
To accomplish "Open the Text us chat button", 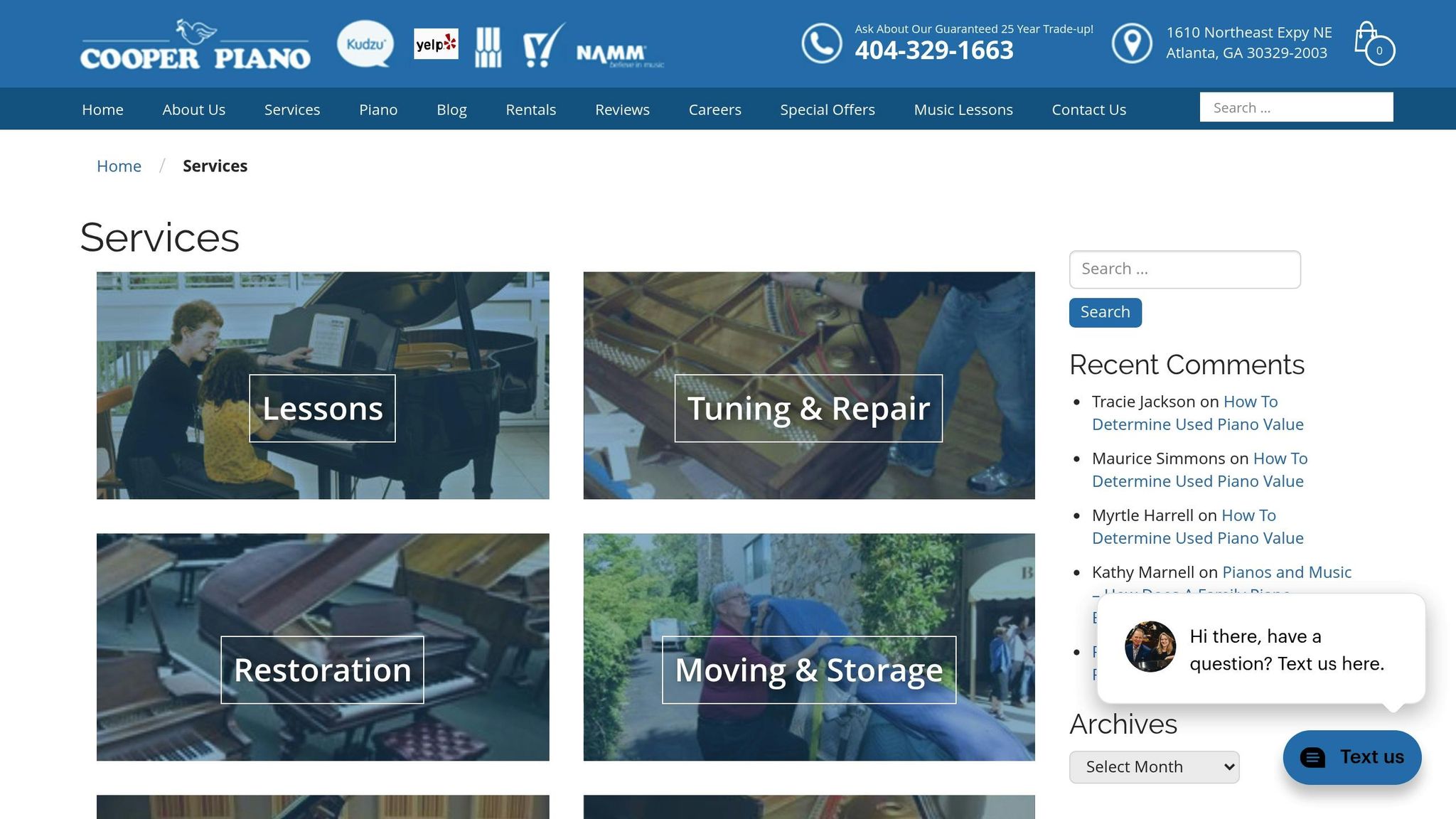I will pyautogui.click(x=1351, y=757).
